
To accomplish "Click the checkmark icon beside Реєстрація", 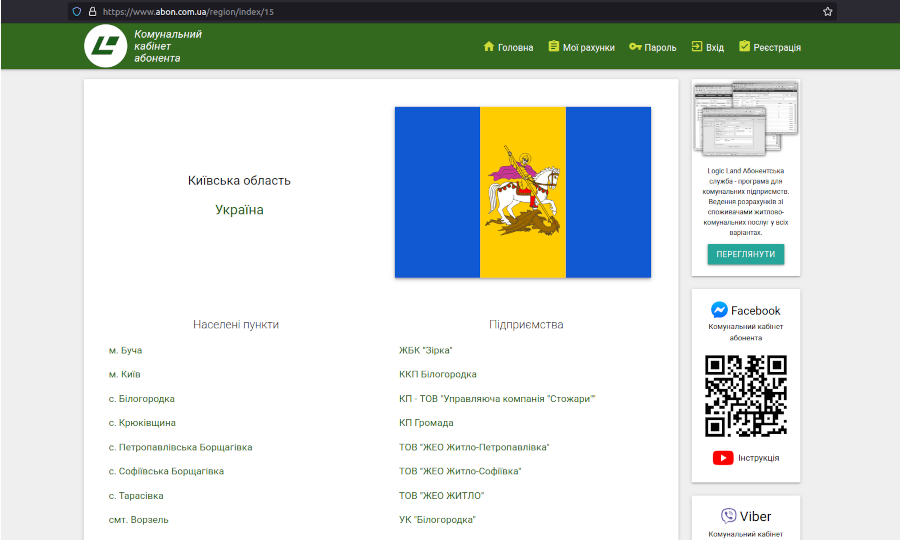I will 744,46.
